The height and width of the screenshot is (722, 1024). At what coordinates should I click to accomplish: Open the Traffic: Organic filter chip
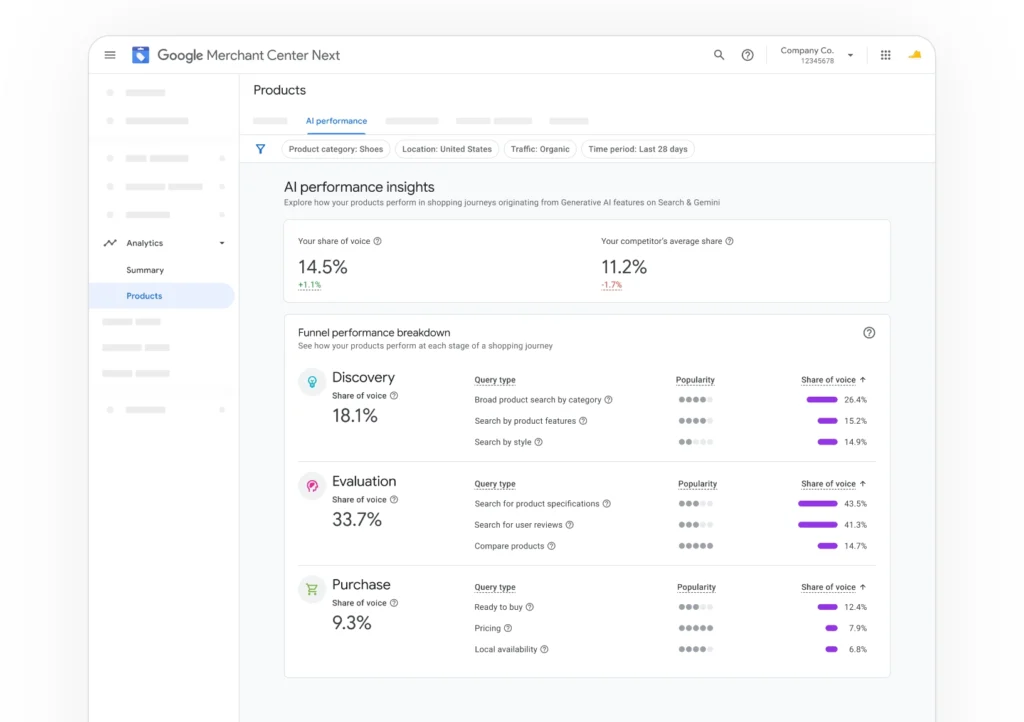tap(540, 149)
